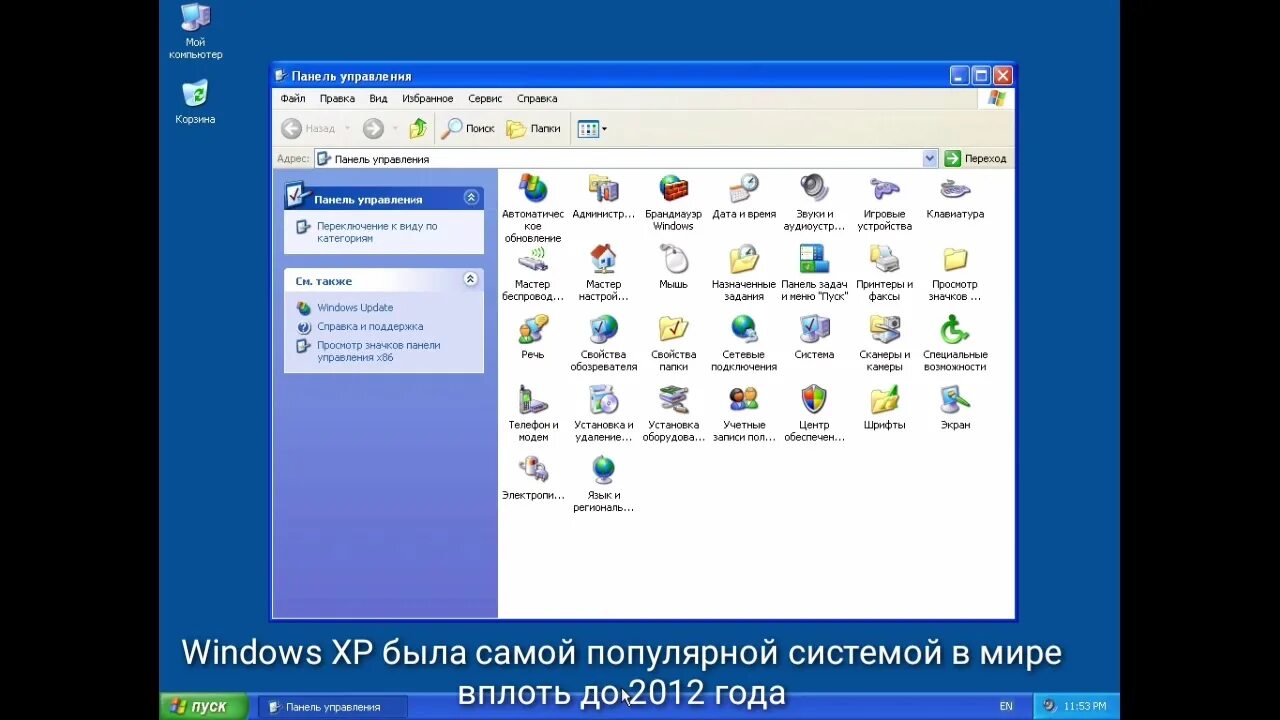This screenshot has height=720, width=1280.
Task: Open Сканеры и камеры icon
Action: coord(885,329)
